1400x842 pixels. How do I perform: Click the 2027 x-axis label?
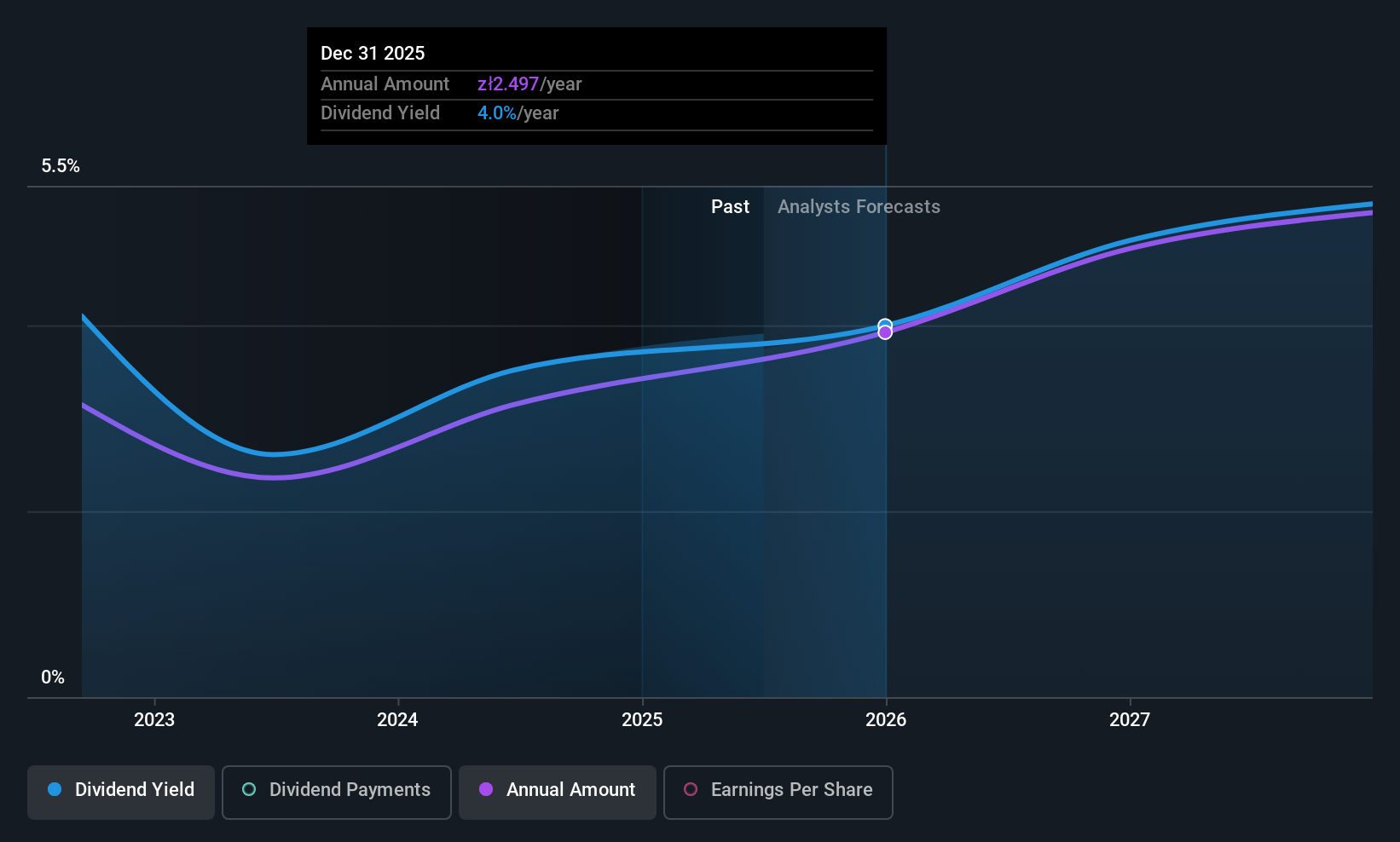1130,719
